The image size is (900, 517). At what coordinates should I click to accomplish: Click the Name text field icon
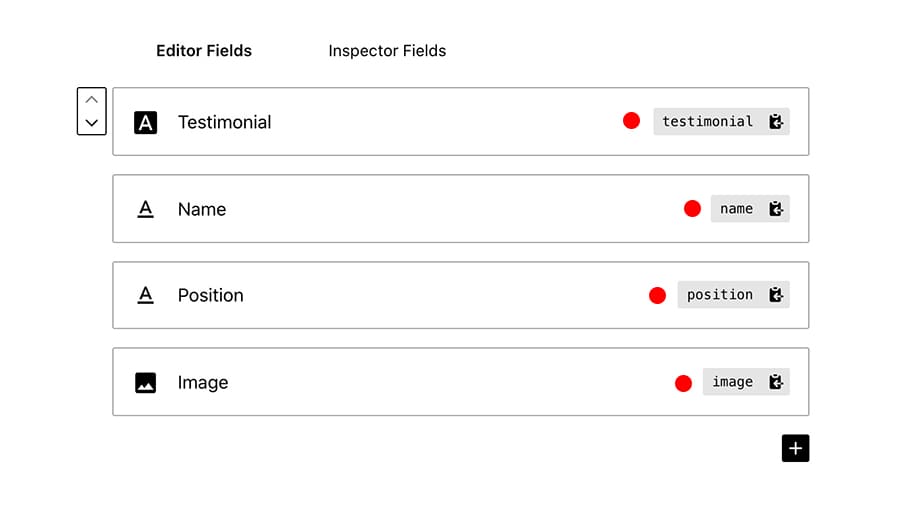pyautogui.click(x=146, y=209)
